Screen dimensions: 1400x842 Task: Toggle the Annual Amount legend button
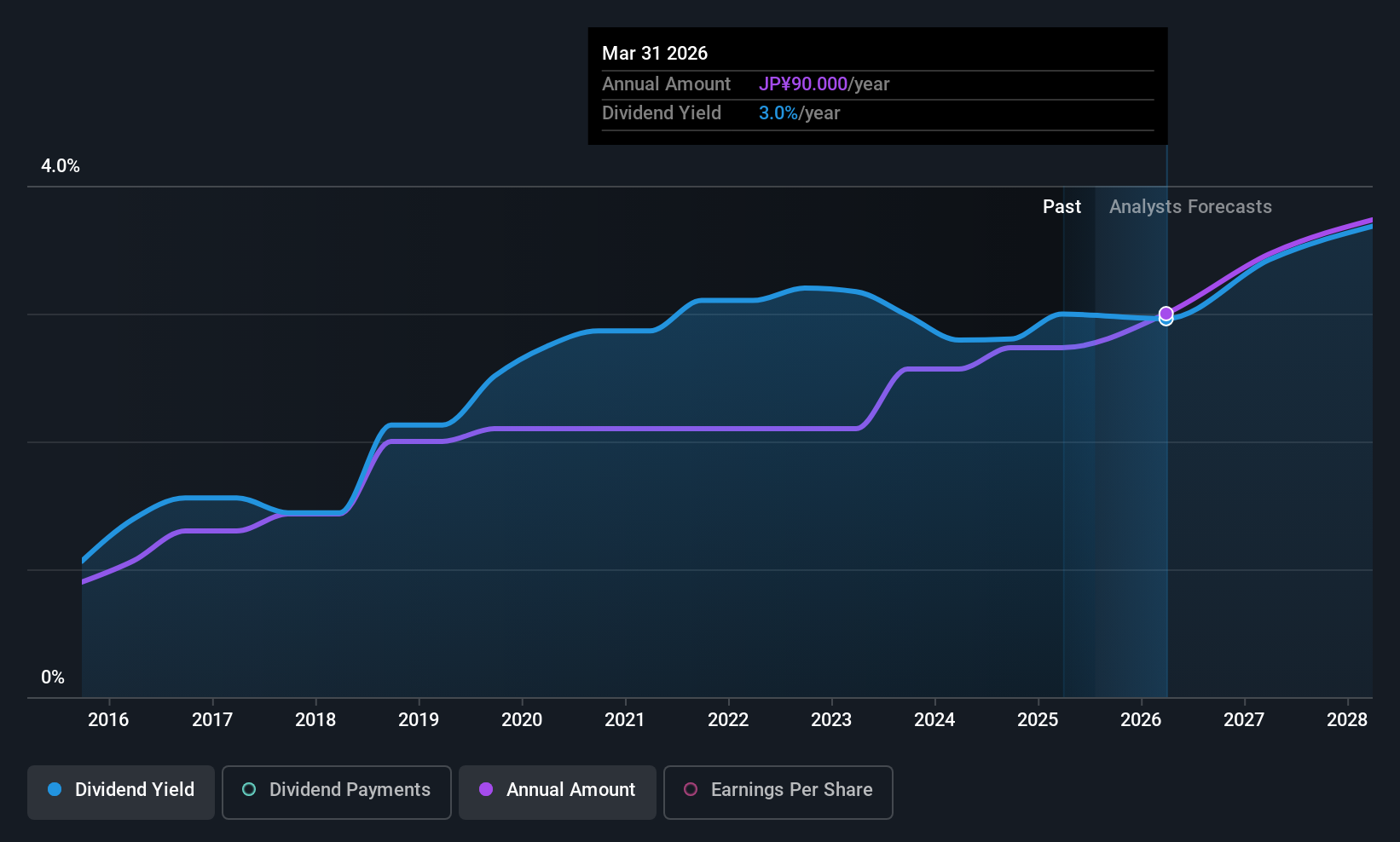[558, 793]
